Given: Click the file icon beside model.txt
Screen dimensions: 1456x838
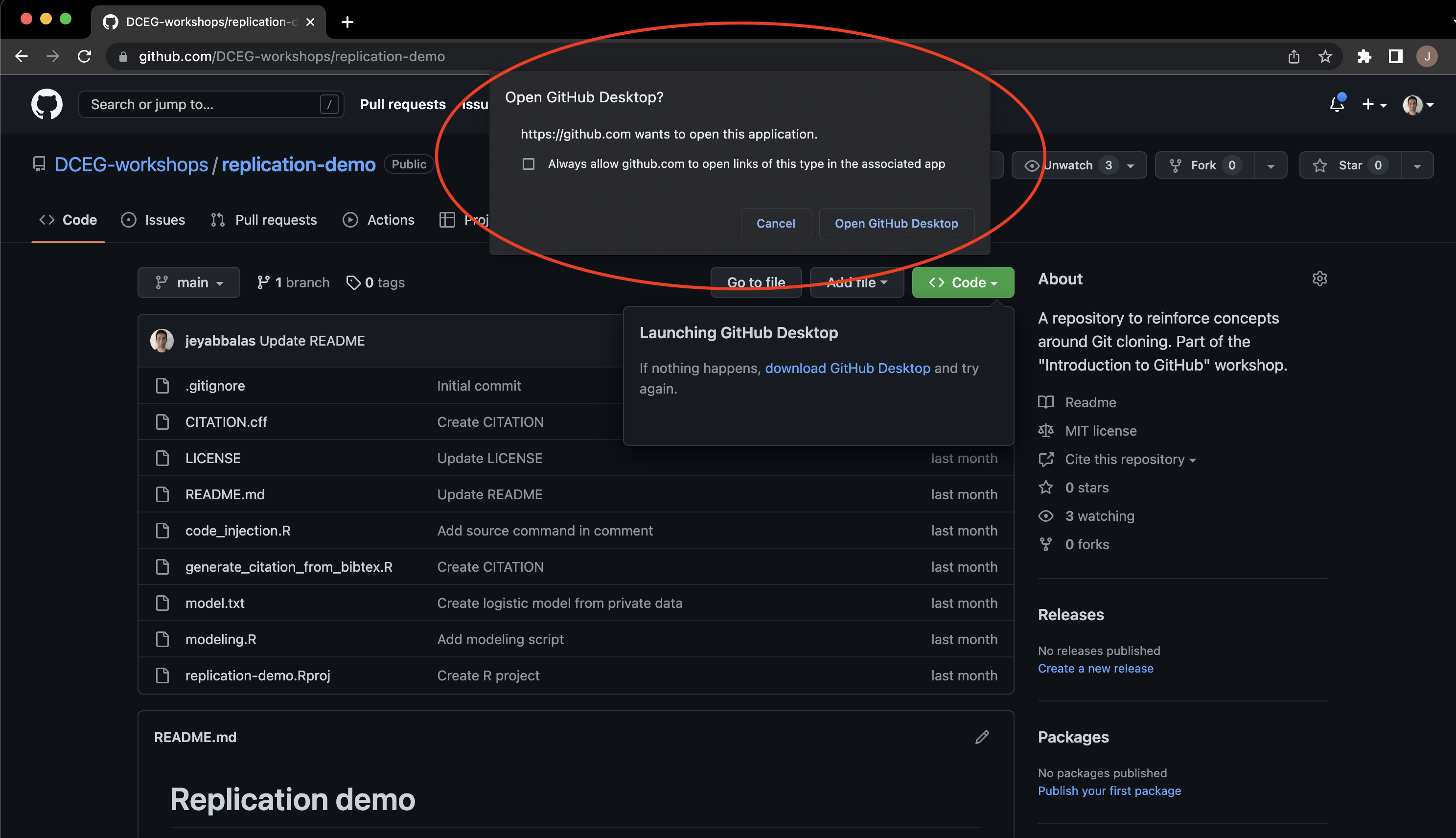Looking at the screenshot, I should (x=163, y=603).
